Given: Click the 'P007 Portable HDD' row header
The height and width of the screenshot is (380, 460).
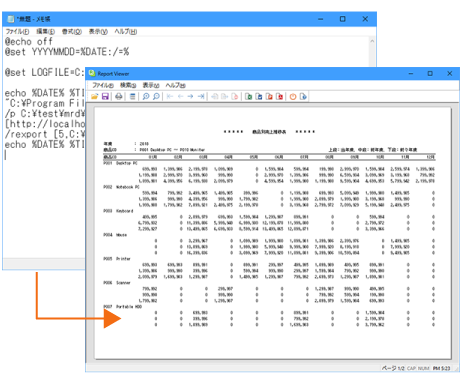Looking at the screenshot, I should (123, 307).
